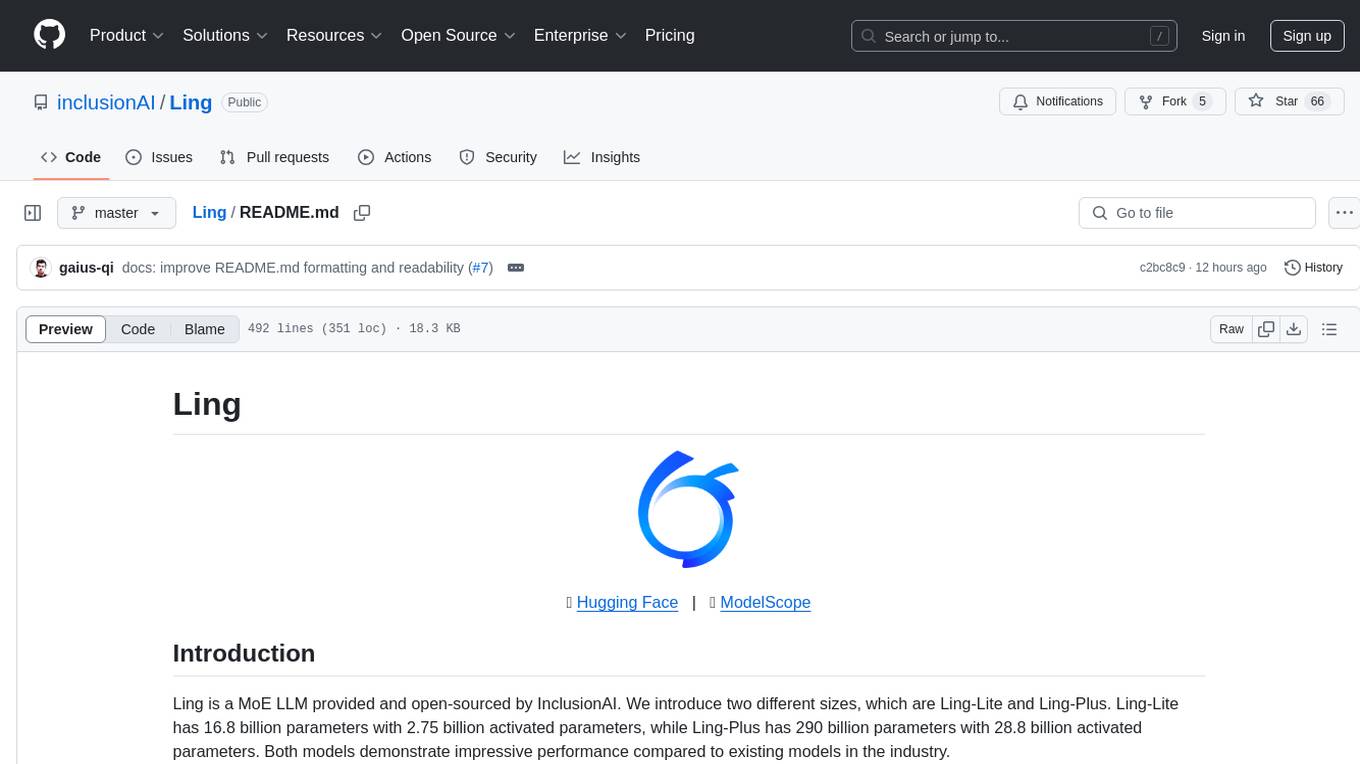Viewport: 1360px width, 764px height.
Task: Expand the Product menu
Action: [127, 35]
